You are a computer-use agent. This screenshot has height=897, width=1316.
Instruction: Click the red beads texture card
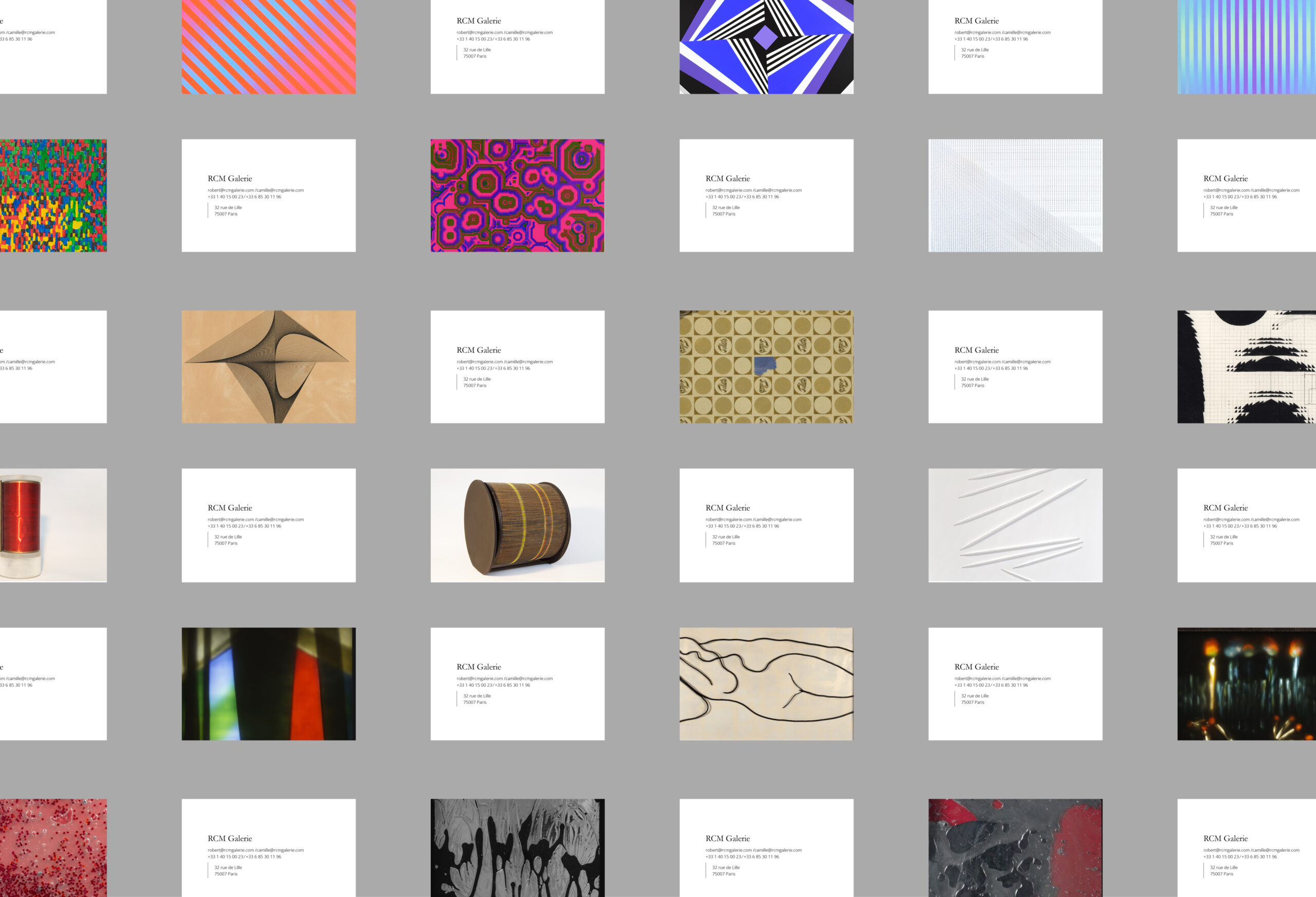point(53,848)
